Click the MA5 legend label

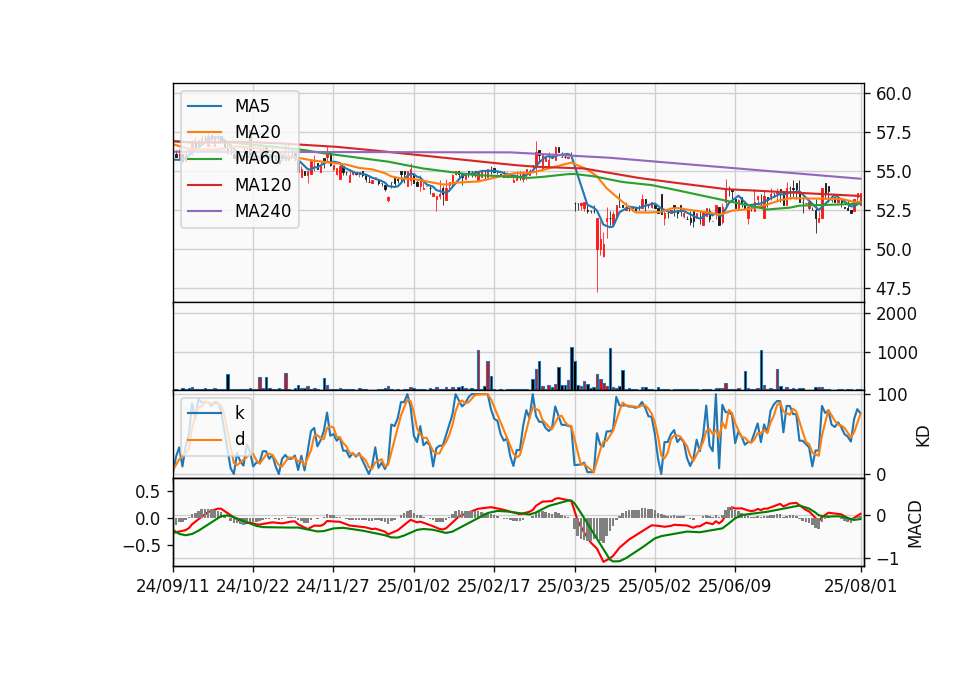pyautogui.click(x=252, y=106)
